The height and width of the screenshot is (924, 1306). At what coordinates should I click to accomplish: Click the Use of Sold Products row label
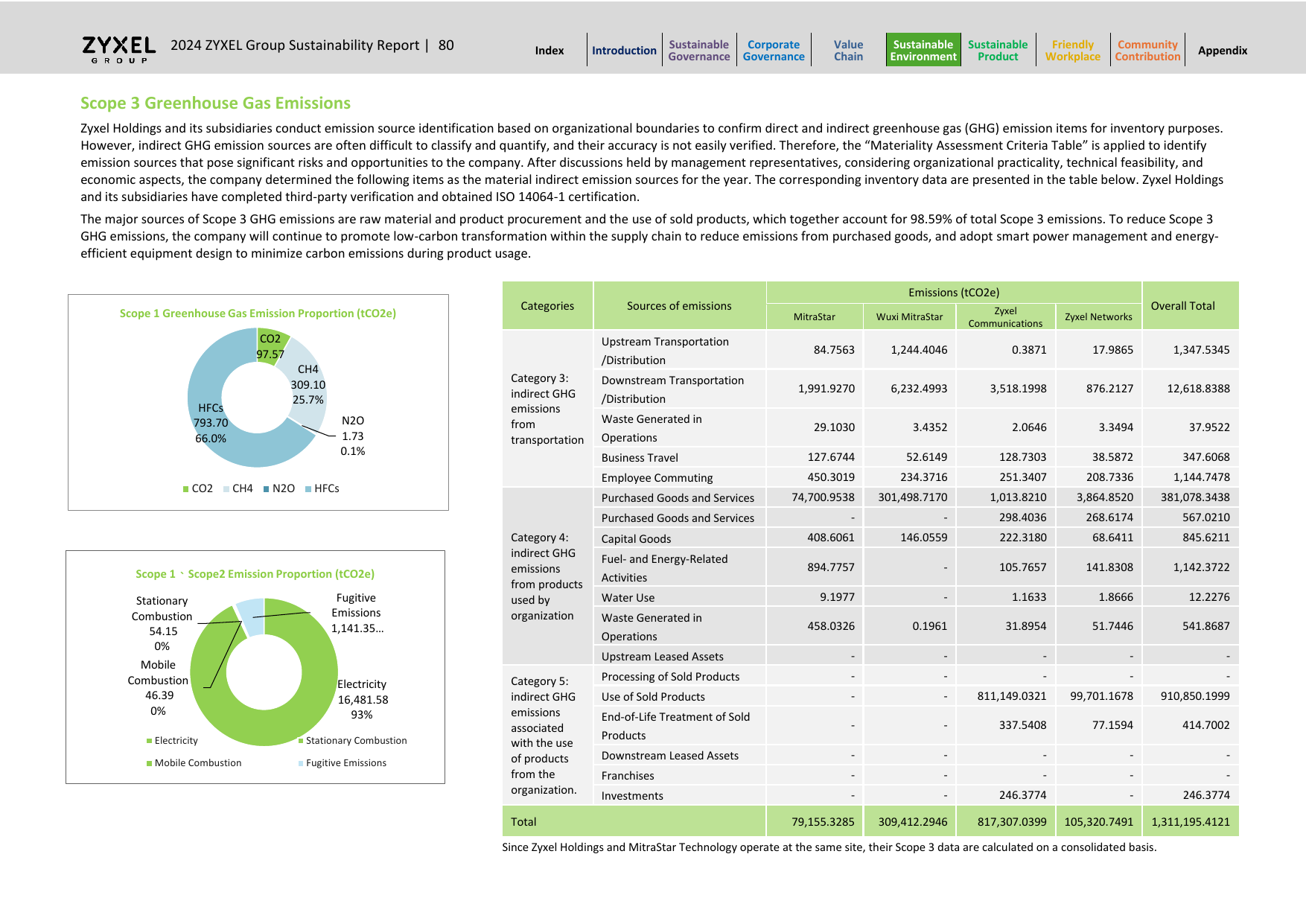click(x=653, y=697)
